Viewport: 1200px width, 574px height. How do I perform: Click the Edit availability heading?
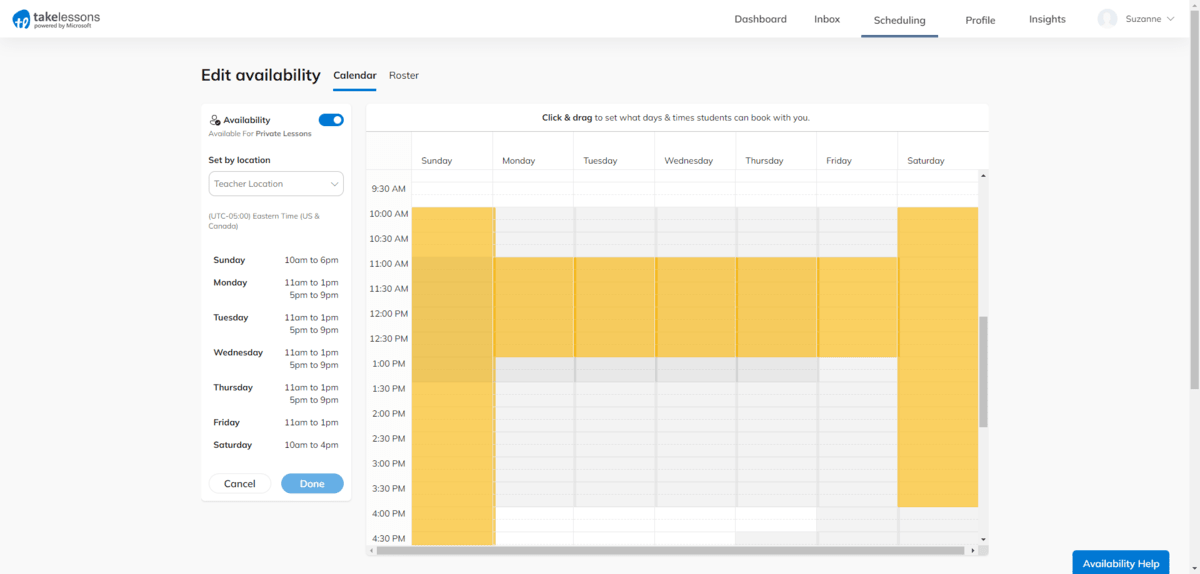pos(261,75)
